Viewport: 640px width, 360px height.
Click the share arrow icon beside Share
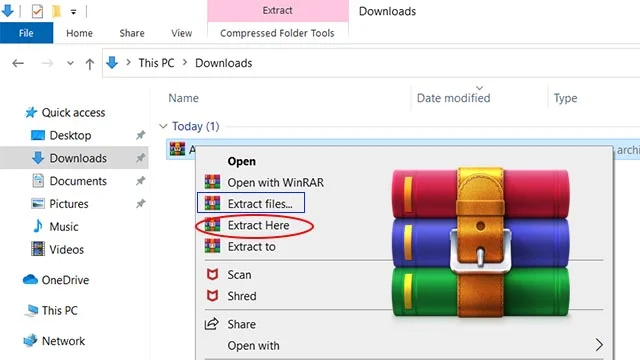(x=212, y=324)
